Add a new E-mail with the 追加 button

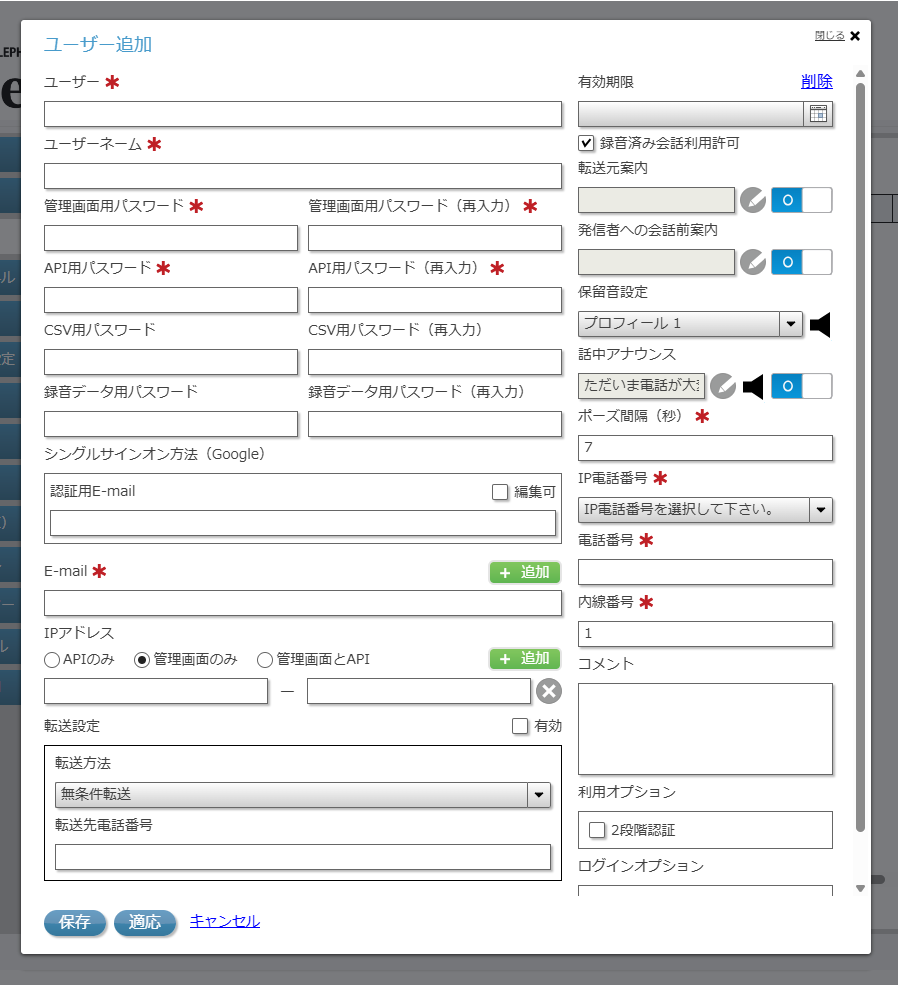pyautogui.click(x=524, y=571)
